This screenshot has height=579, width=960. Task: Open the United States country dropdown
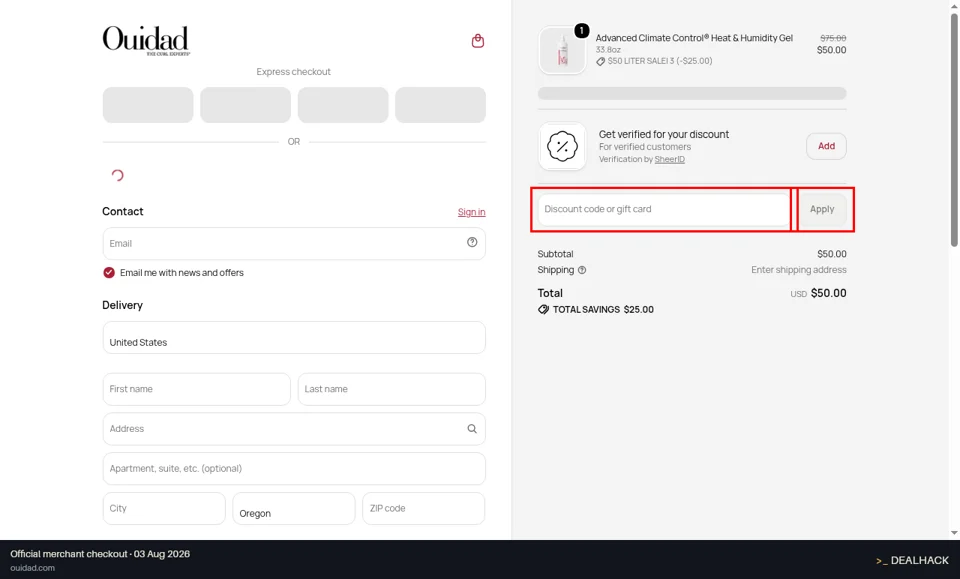click(294, 338)
